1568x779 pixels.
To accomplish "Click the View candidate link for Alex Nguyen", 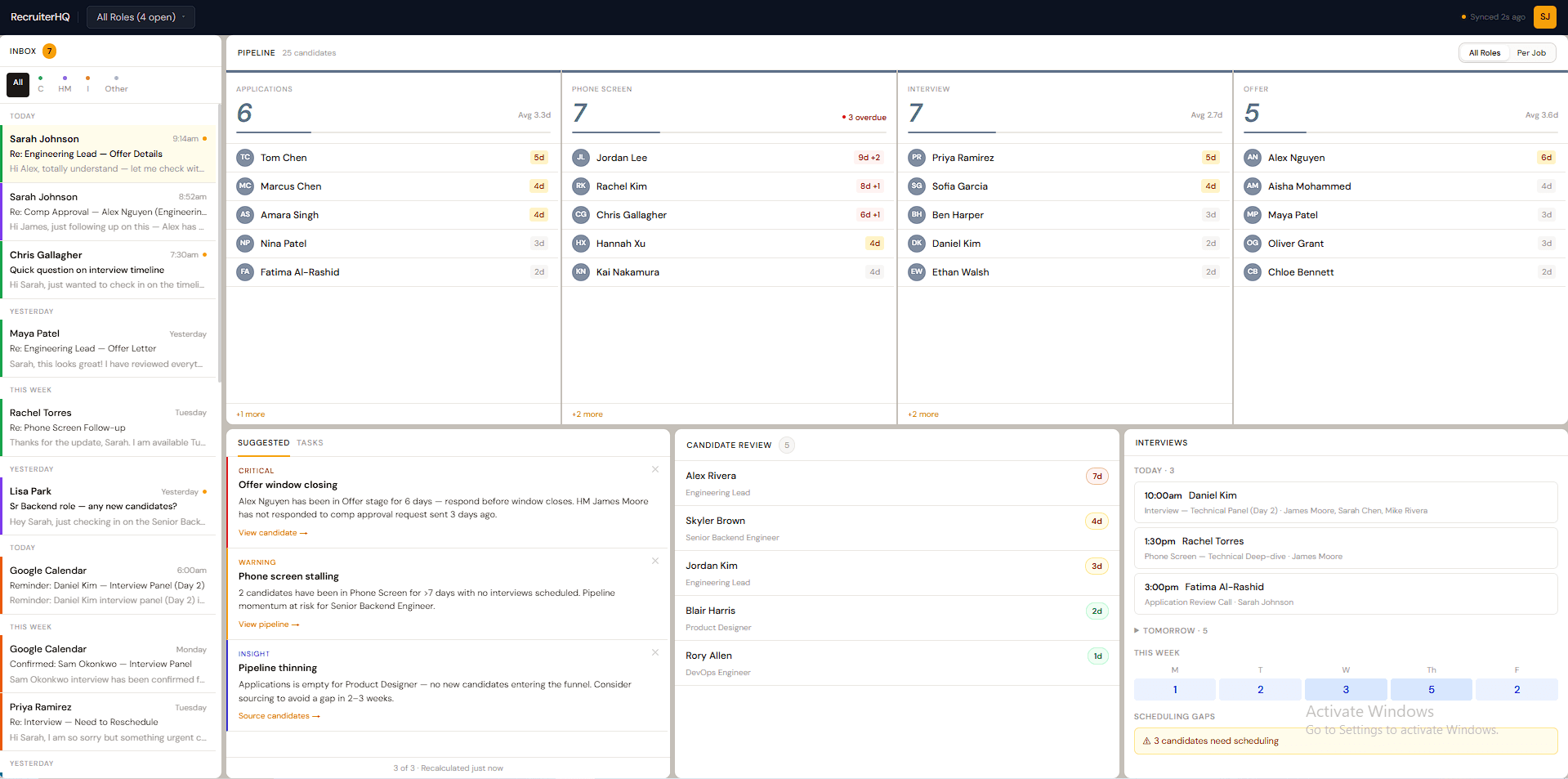I will (273, 532).
